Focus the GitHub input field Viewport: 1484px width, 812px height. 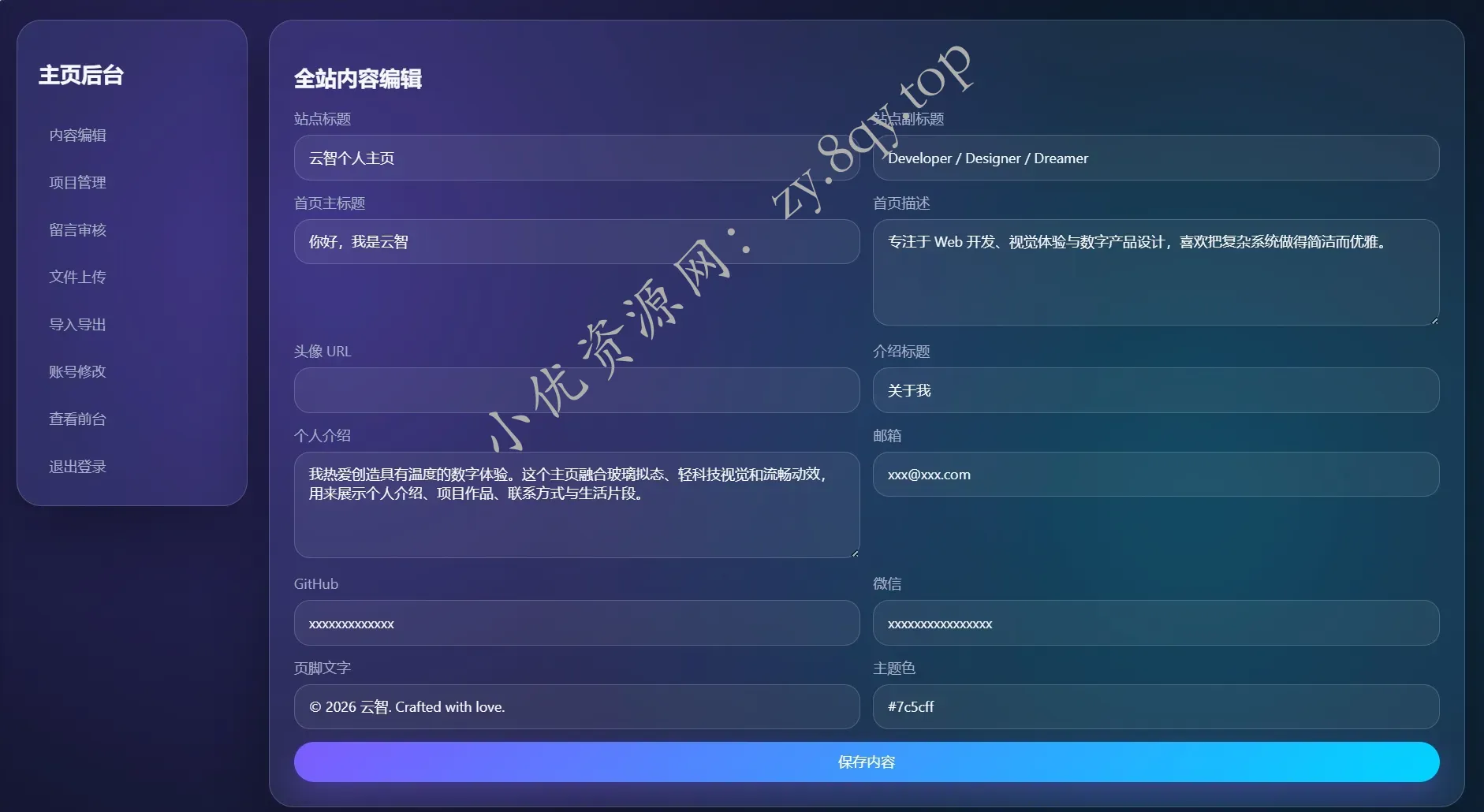tap(576, 623)
